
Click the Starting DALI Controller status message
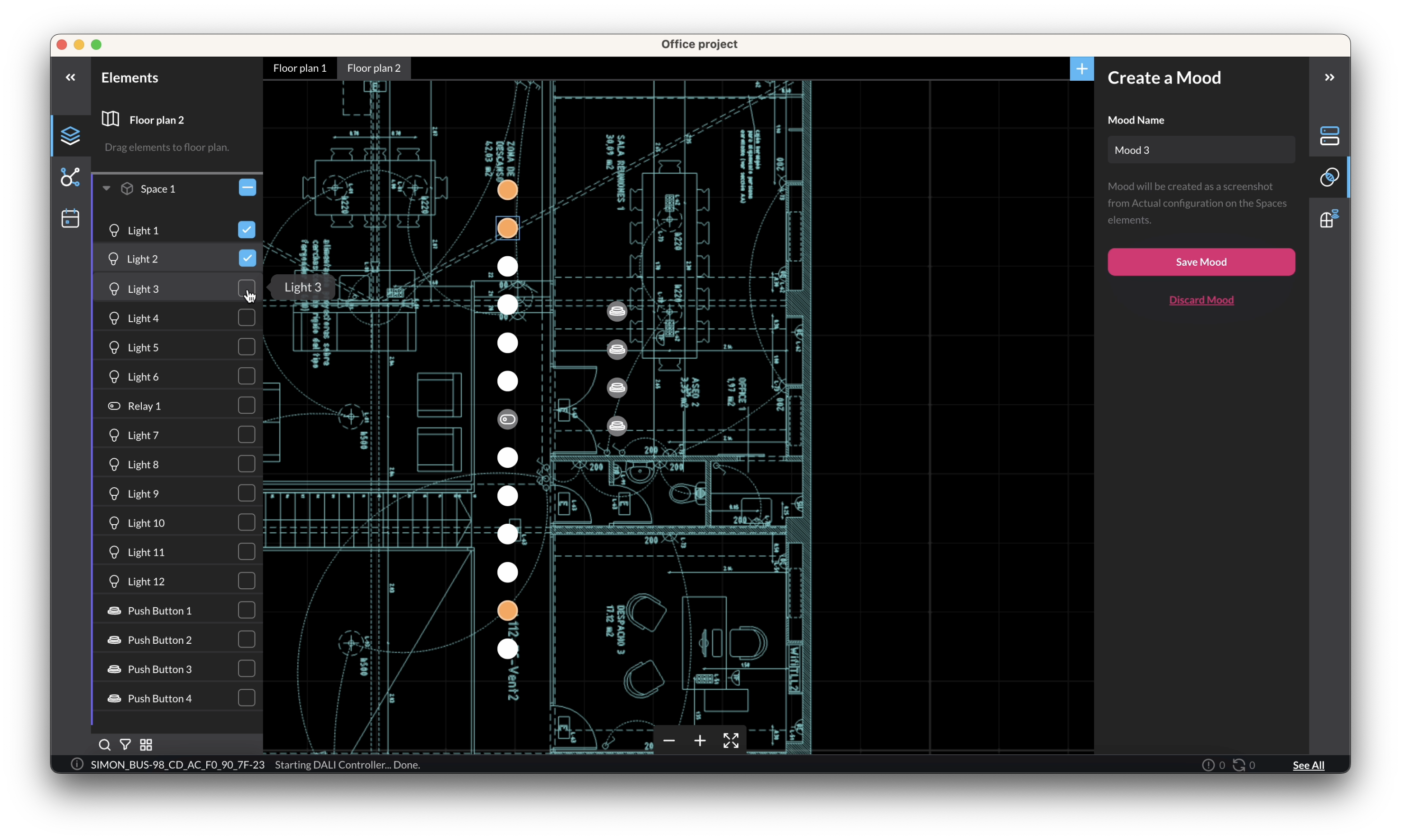click(347, 765)
